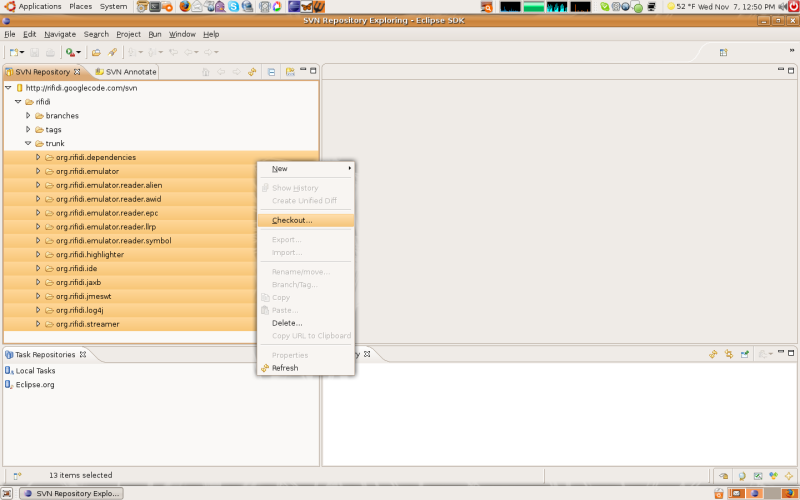Open the Navigate menu
Screen dimensions: 800x500
tap(60, 34)
